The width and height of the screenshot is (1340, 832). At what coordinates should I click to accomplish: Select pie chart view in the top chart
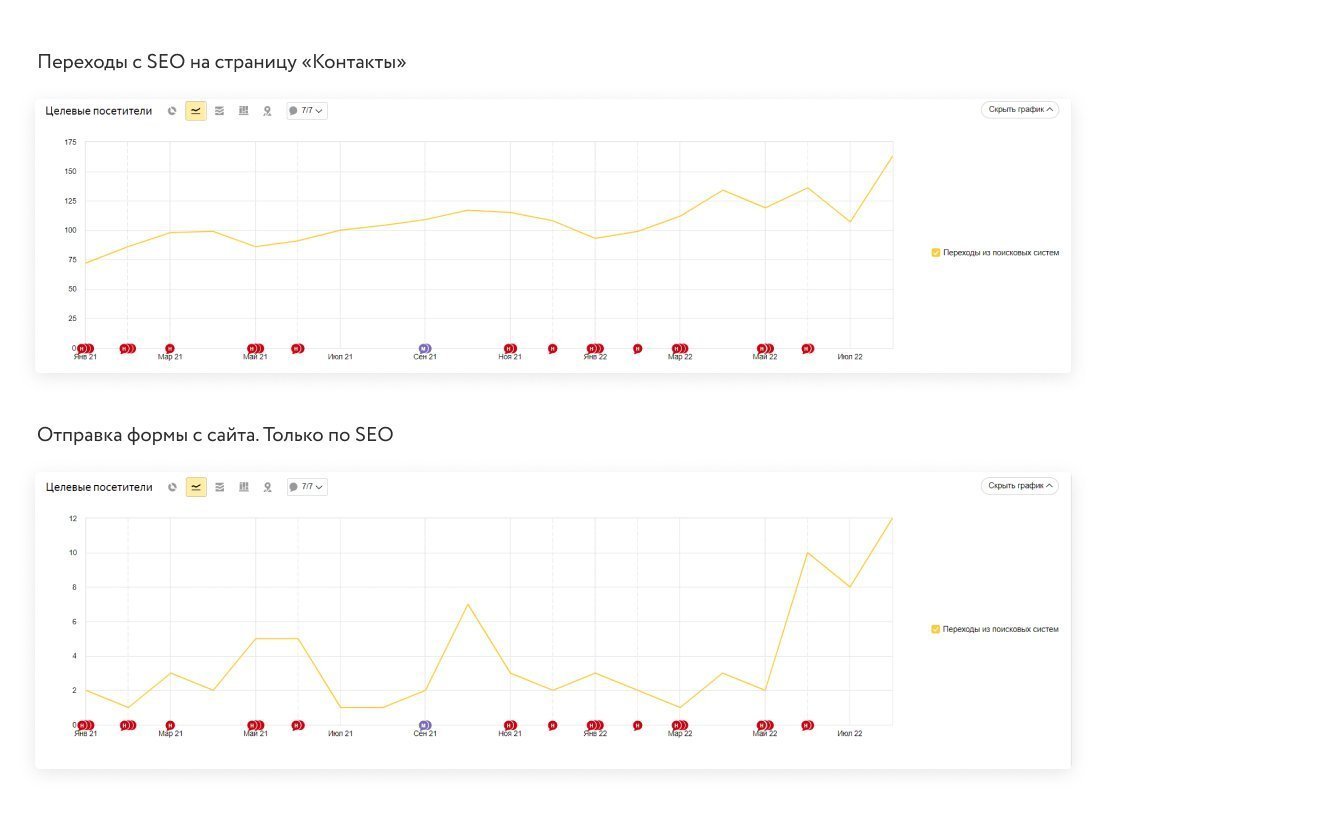[x=172, y=111]
